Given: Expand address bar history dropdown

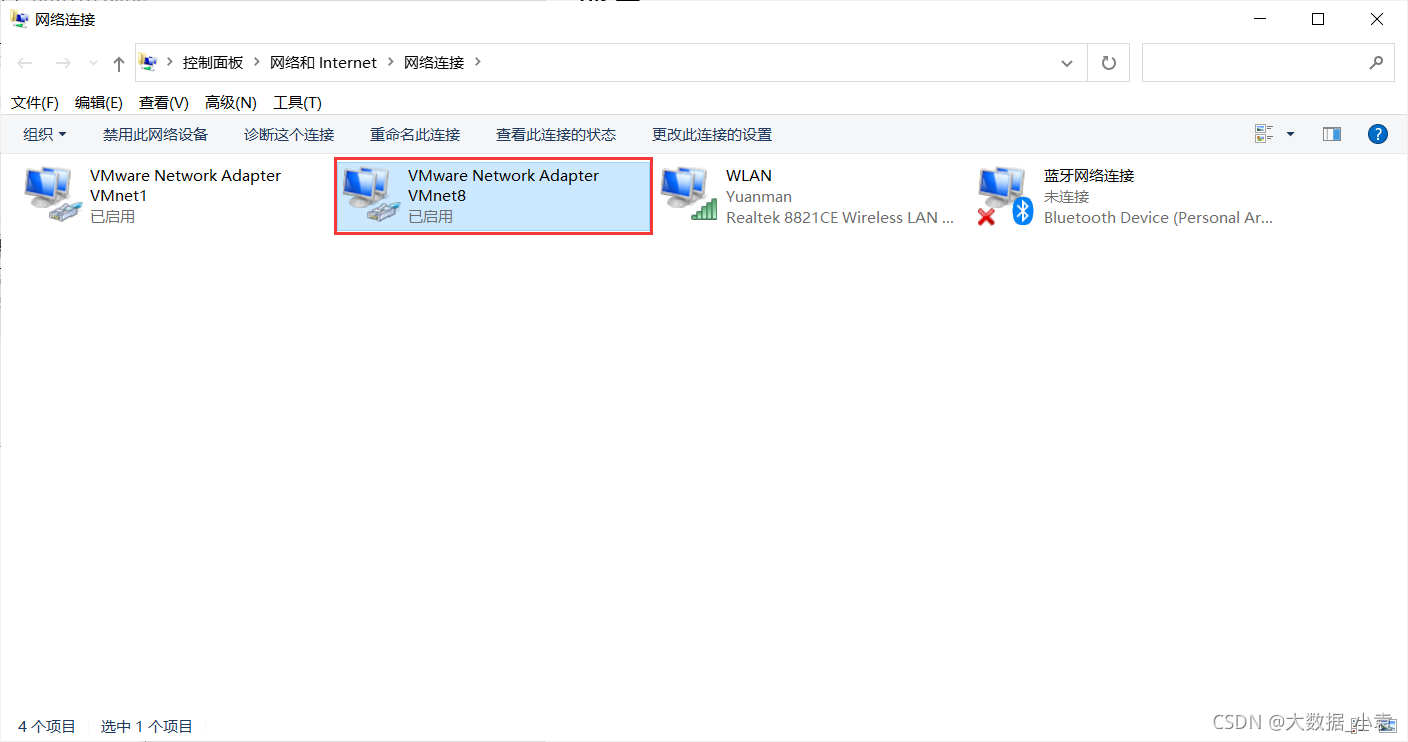Looking at the screenshot, I should (x=1067, y=63).
